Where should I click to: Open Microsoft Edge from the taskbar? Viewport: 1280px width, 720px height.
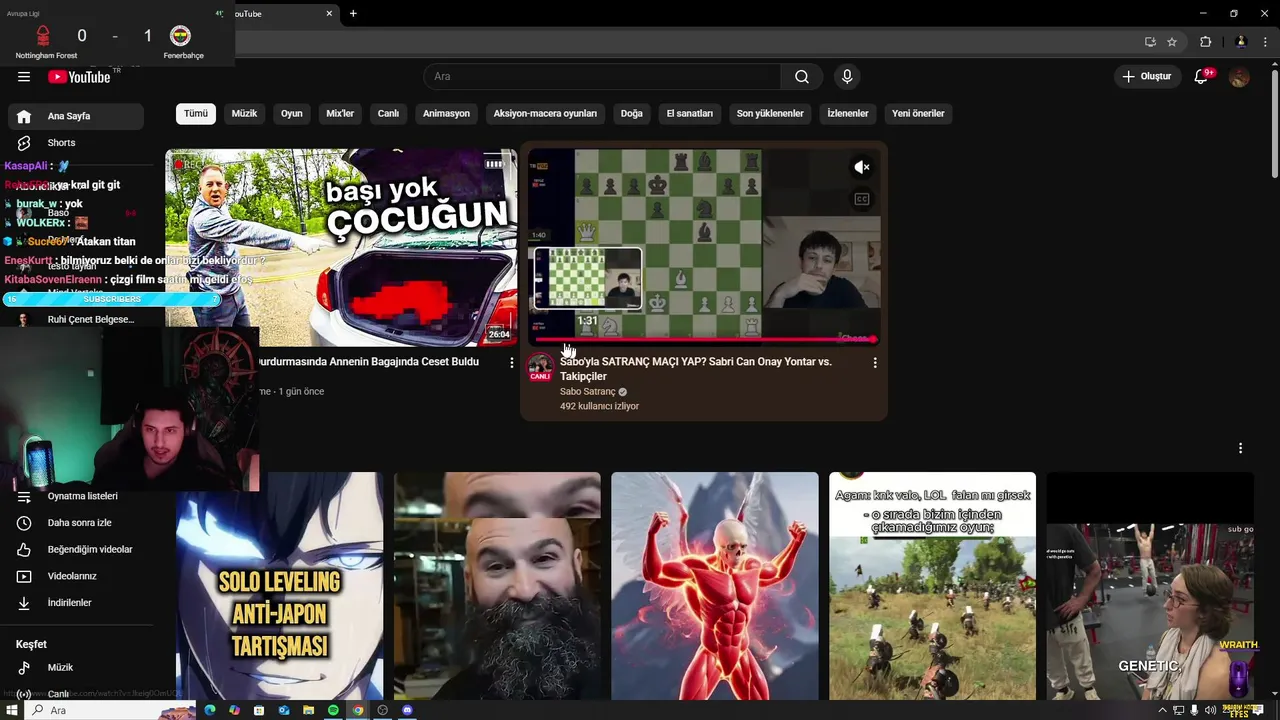[210, 710]
